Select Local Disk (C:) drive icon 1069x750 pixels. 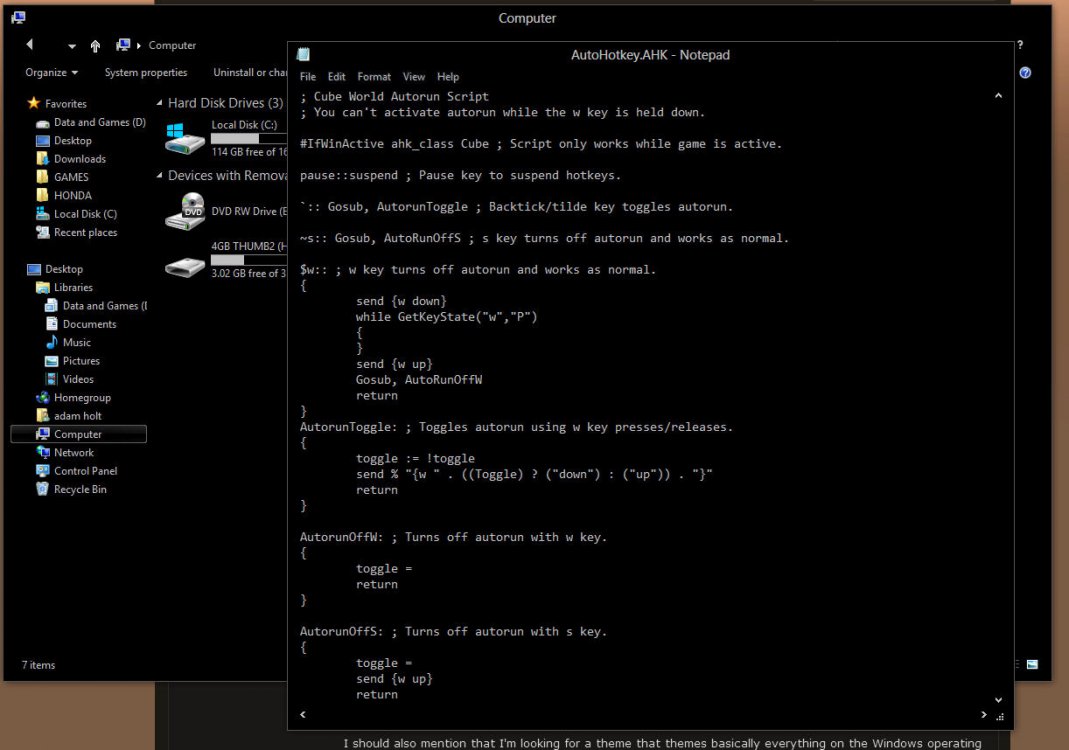coord(185,139)
